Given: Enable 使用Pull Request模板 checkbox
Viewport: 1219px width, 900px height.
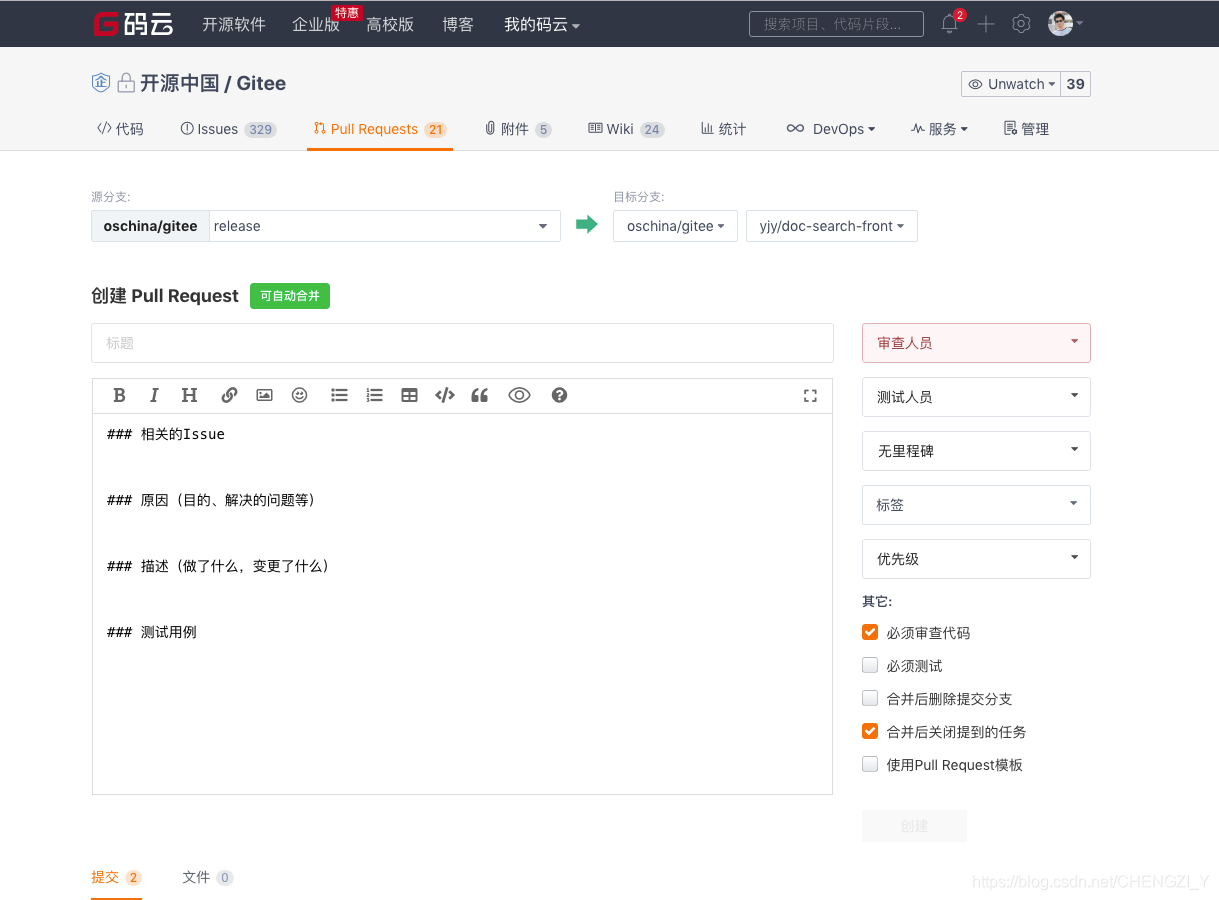Looking at the screenshot, I should tap(870, 764).
